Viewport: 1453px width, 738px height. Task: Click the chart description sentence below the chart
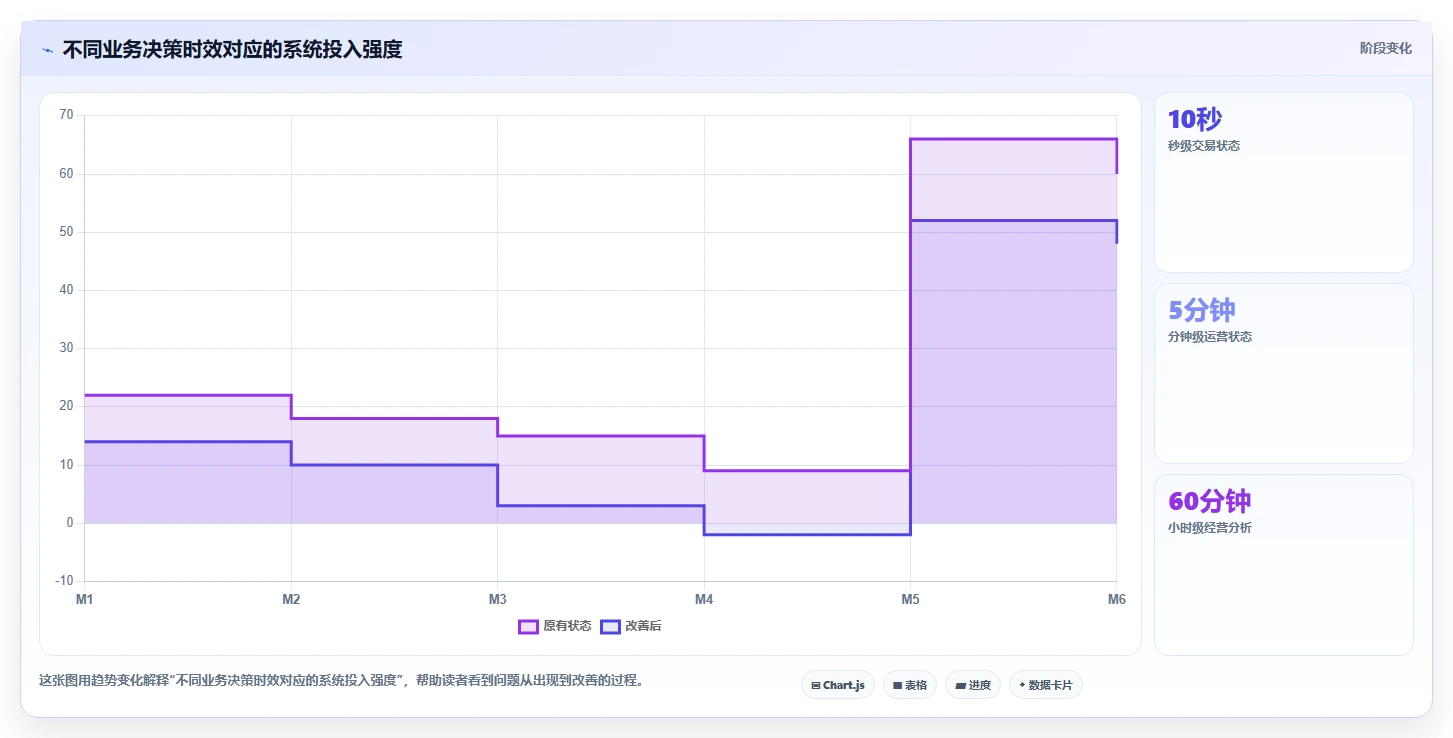click(x=343, y=681)
